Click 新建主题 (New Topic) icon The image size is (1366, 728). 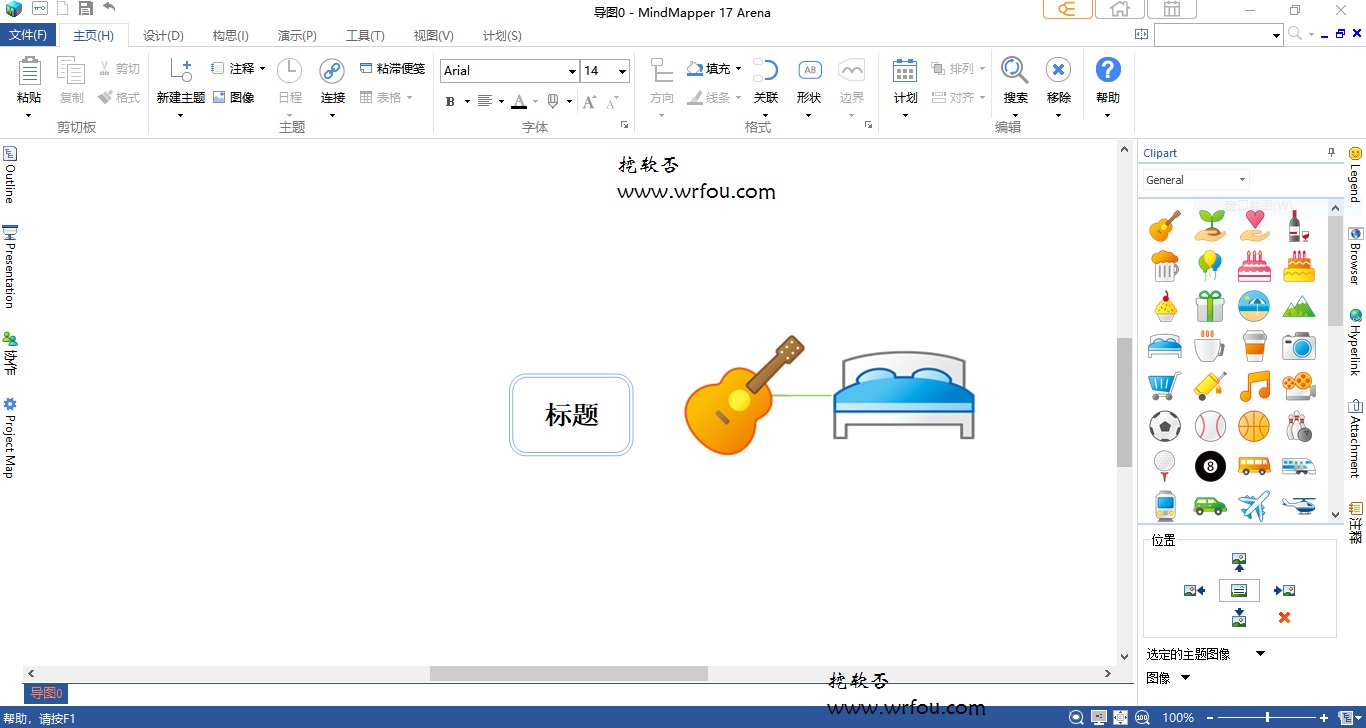coord(181,71)
